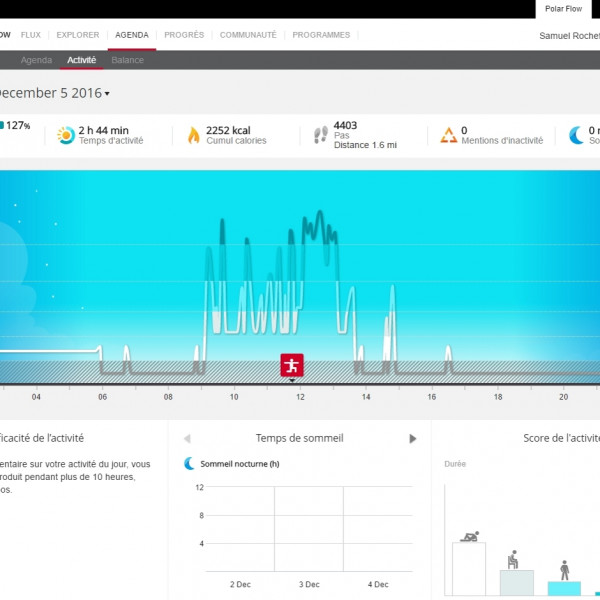The width and height of the screenshot is (600, 600).
Task: Click the moon icon beside Sommeil nocturne
Action: point(189,464)
